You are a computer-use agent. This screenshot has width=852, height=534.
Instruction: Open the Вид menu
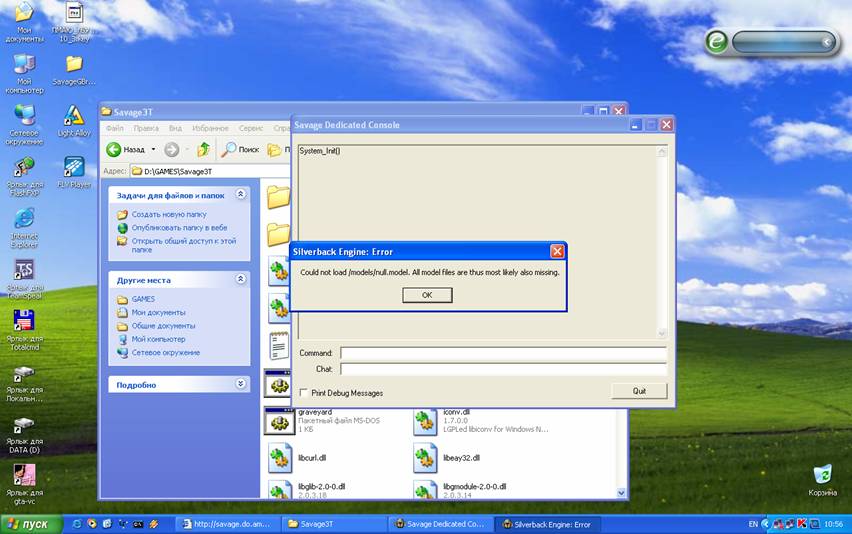coord(175,128)
